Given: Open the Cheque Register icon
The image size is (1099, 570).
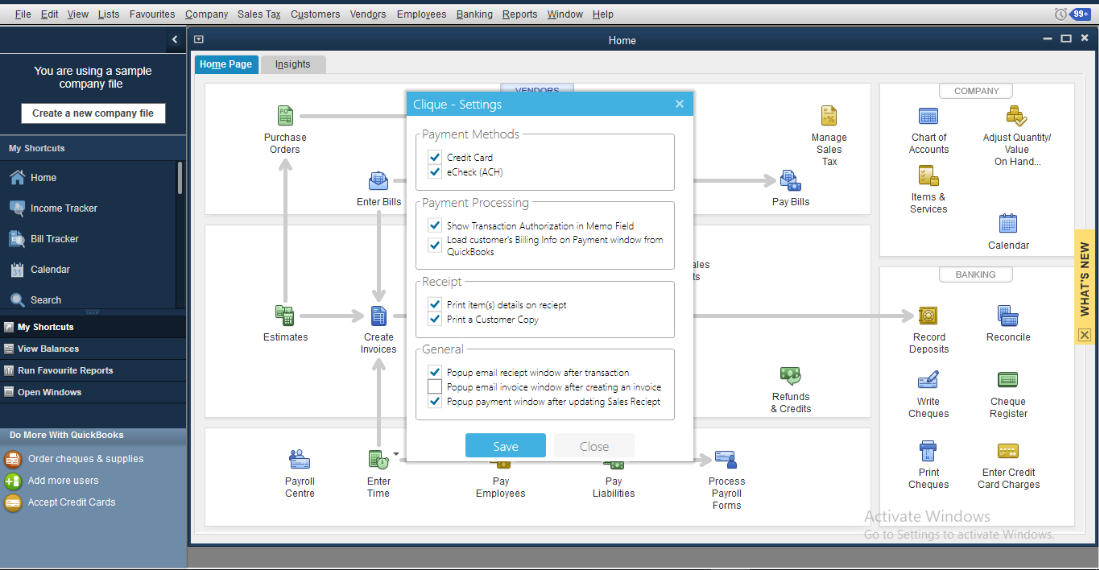Looking at the screenshot, I should (1008, 380).
